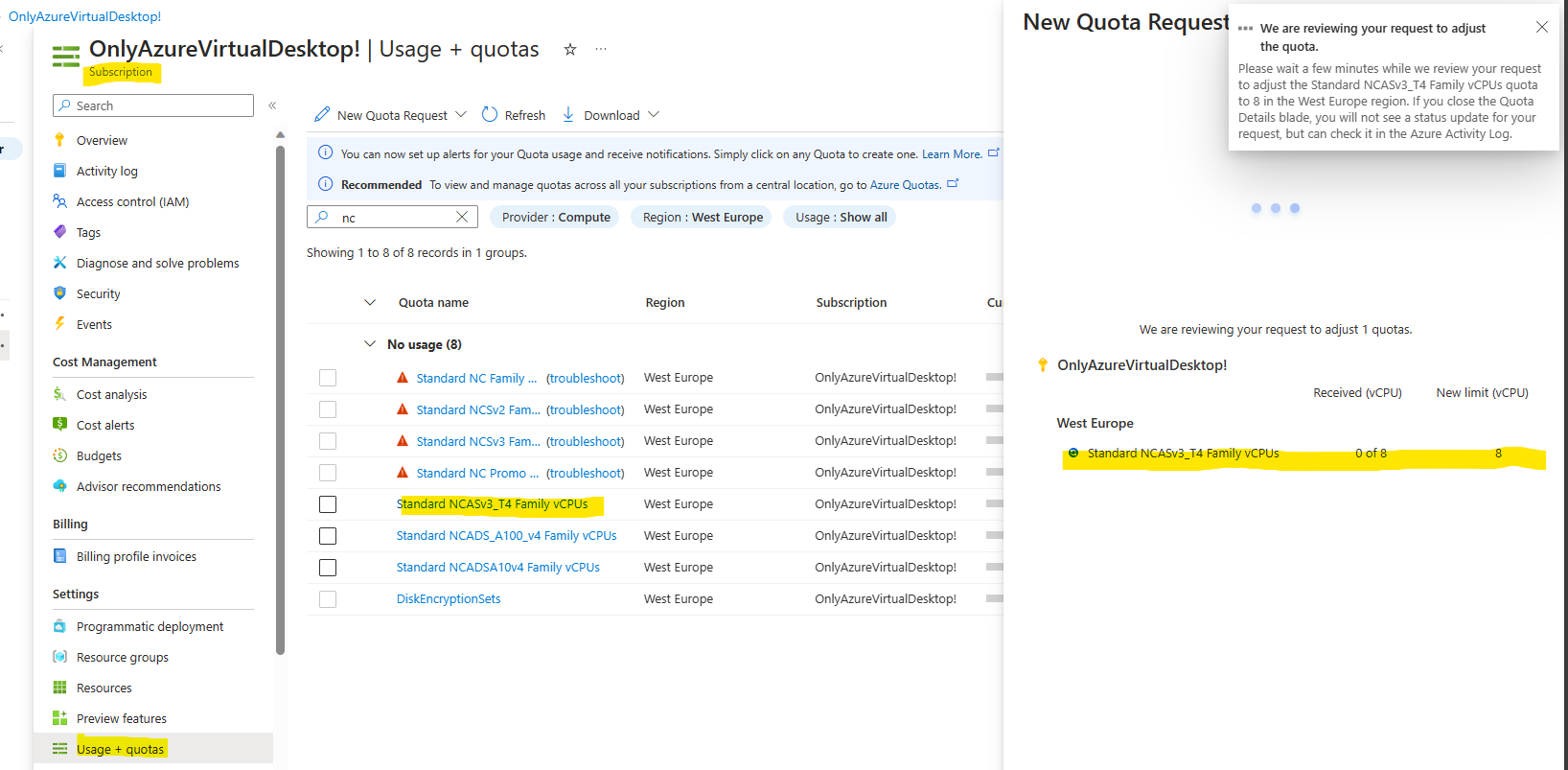1568x770 pixels.
Task: Click the sidebar Search input field
Action: point(153,105)
